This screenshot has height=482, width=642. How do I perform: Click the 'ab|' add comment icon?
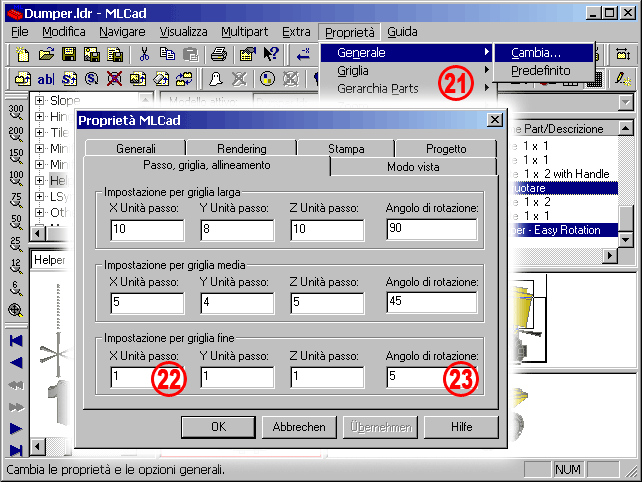click(x=45, y=79)
